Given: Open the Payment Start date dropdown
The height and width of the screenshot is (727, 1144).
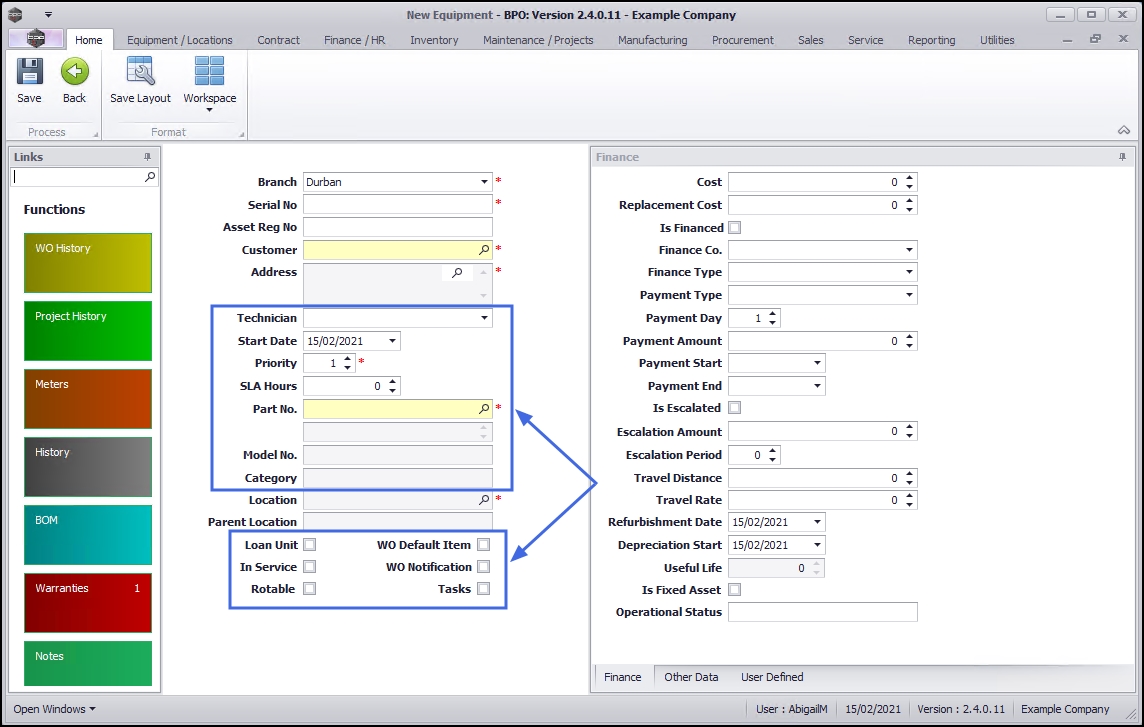Looking at the screenshot, I should [817, 363].
